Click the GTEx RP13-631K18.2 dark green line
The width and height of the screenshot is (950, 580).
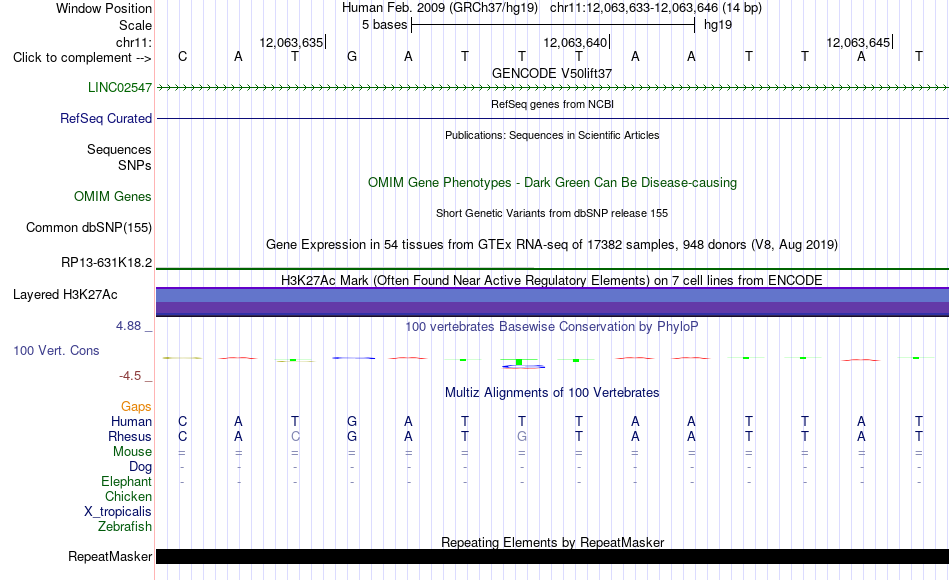tap(553, 268)
